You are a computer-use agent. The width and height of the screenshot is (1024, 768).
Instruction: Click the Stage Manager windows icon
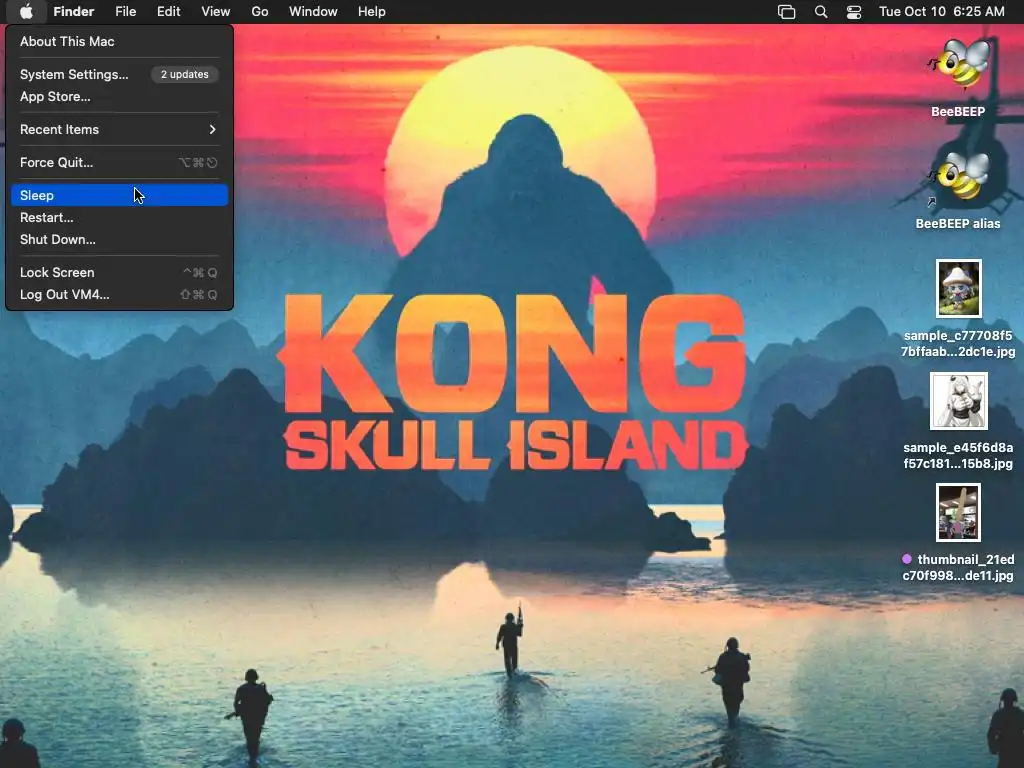pyautogui.click(x=786, y=12)
